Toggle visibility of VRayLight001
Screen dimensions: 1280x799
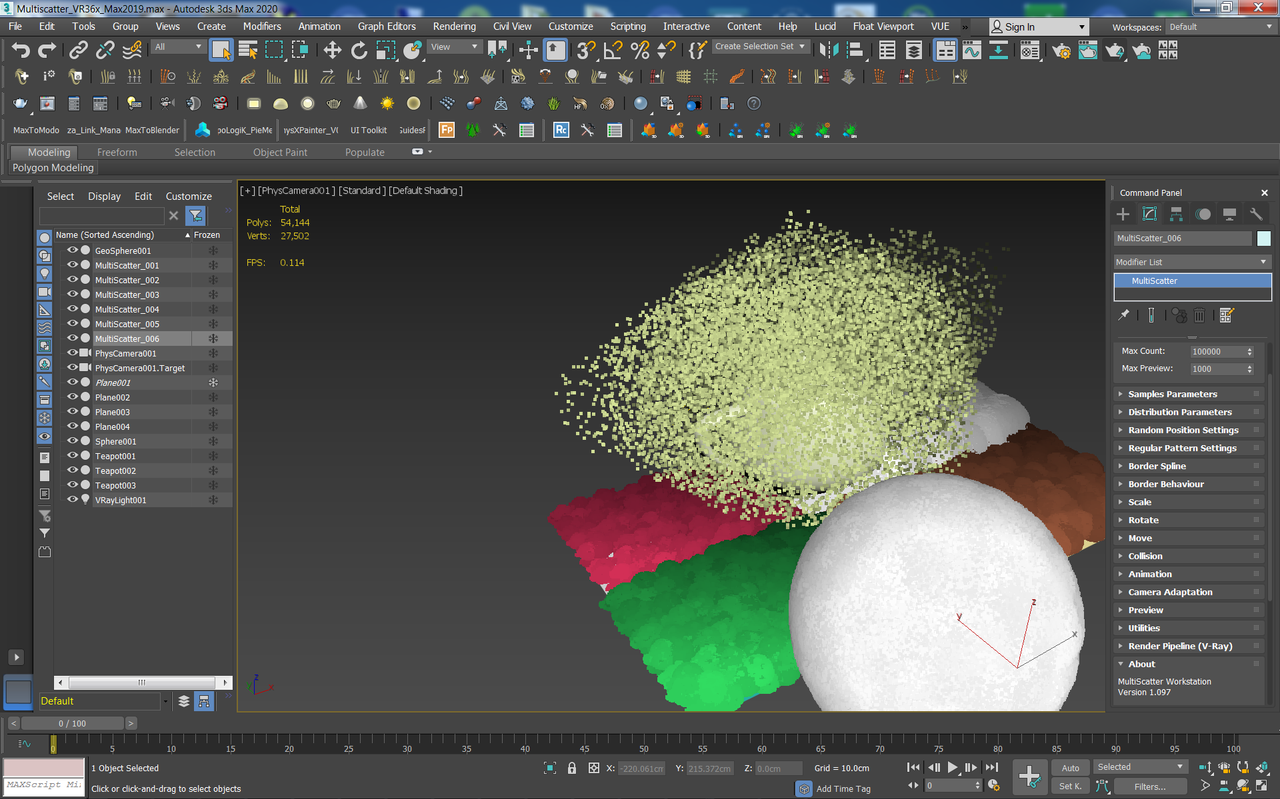tap(72, 500)
